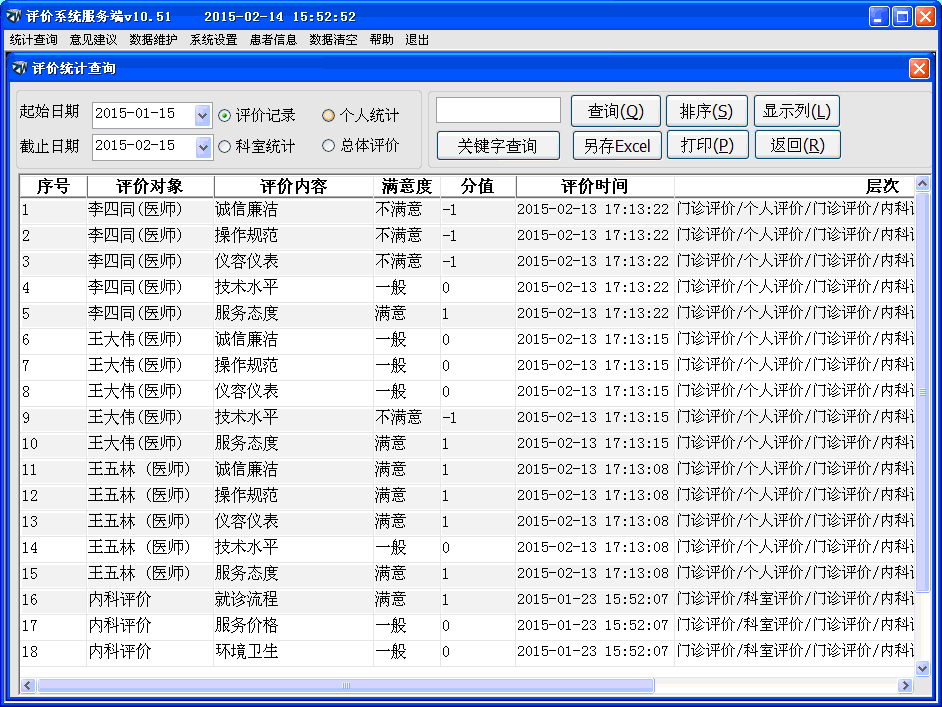This screenshot has width=942, height=707.
Task: Click 环境卫生 in row 18
Action: (x=246, y=651)
